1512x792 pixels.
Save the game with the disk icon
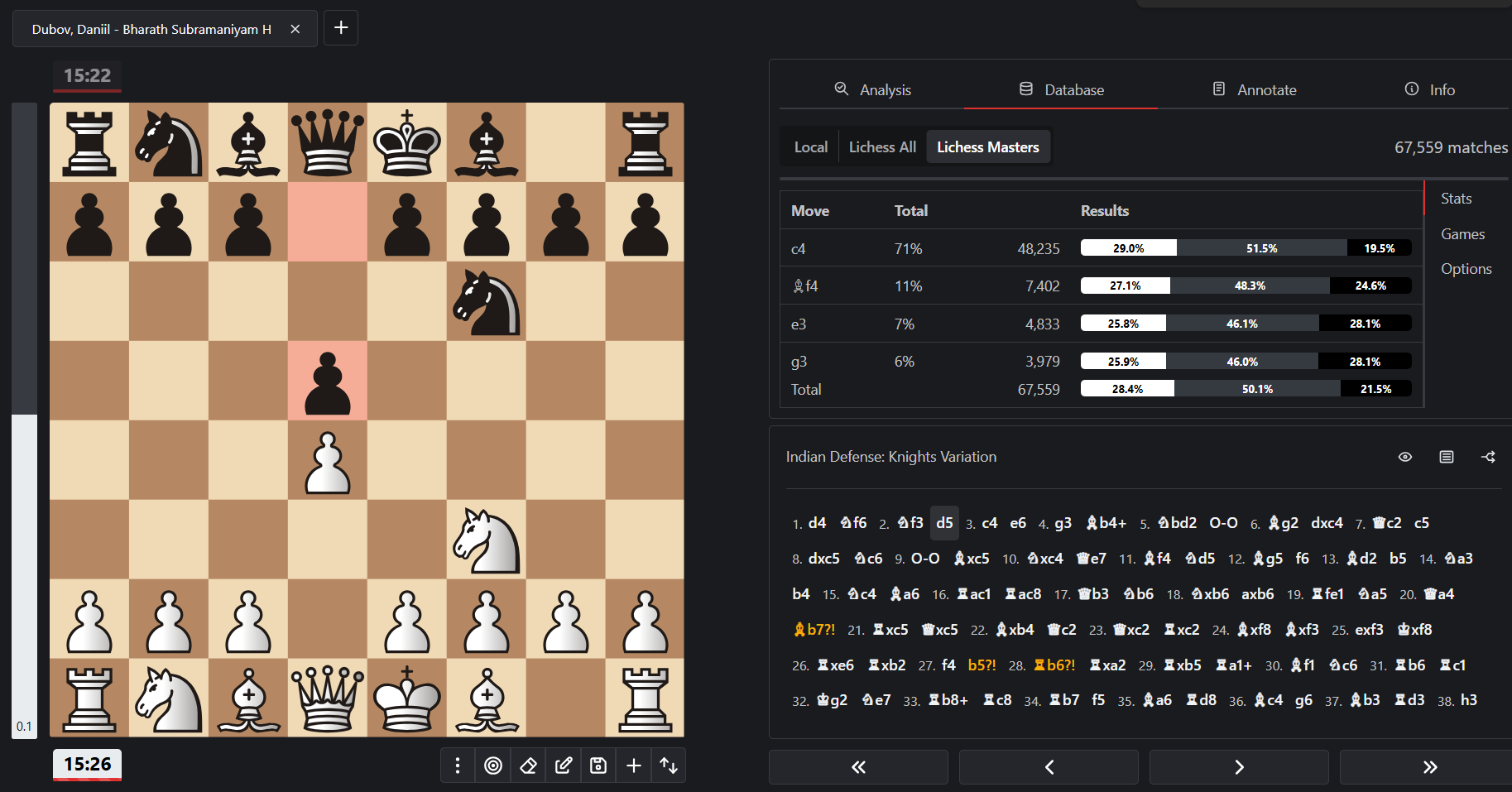click(598, 766)
